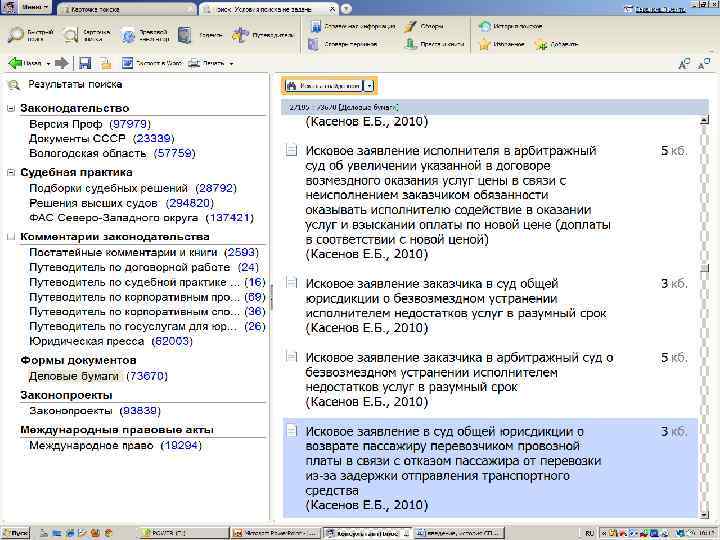The height and width of the screenshot is (540, 720).
Task: Open ФАС Северо-Западного округа (137421)
Action: (141, 218)
